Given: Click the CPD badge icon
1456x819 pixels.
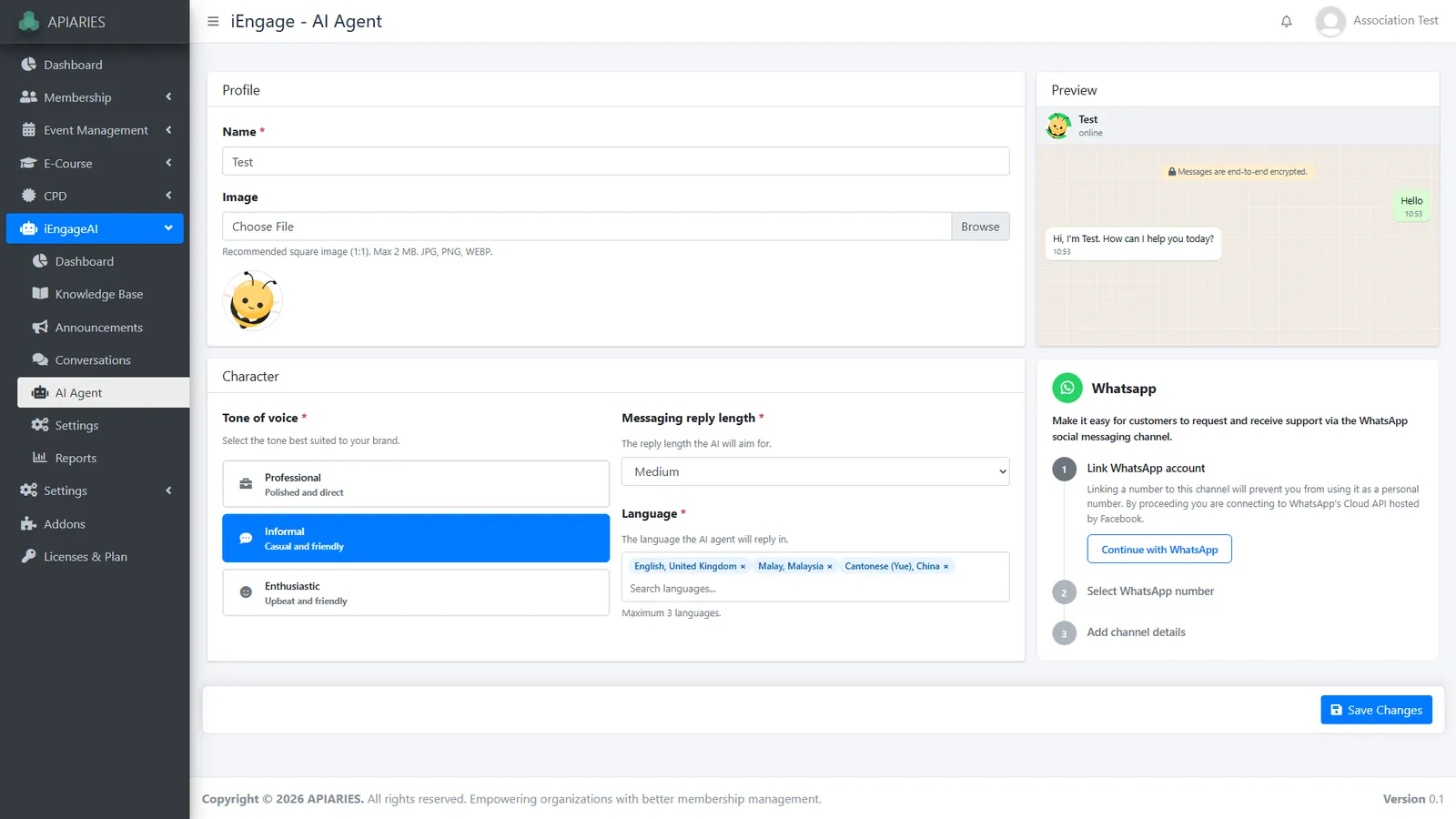Looking at the screenshot, I should coord(28,196).
